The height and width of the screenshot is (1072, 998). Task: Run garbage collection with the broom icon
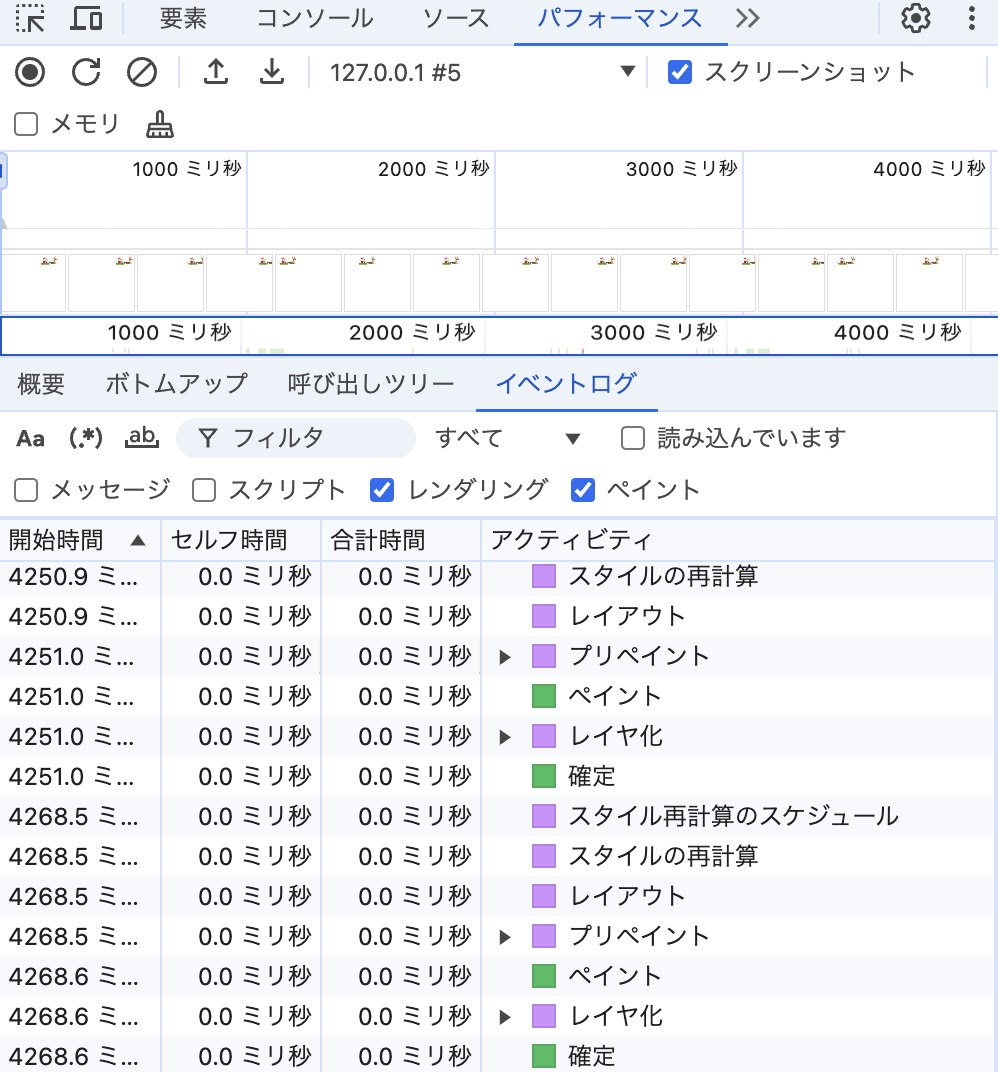[x=160, y=125]
